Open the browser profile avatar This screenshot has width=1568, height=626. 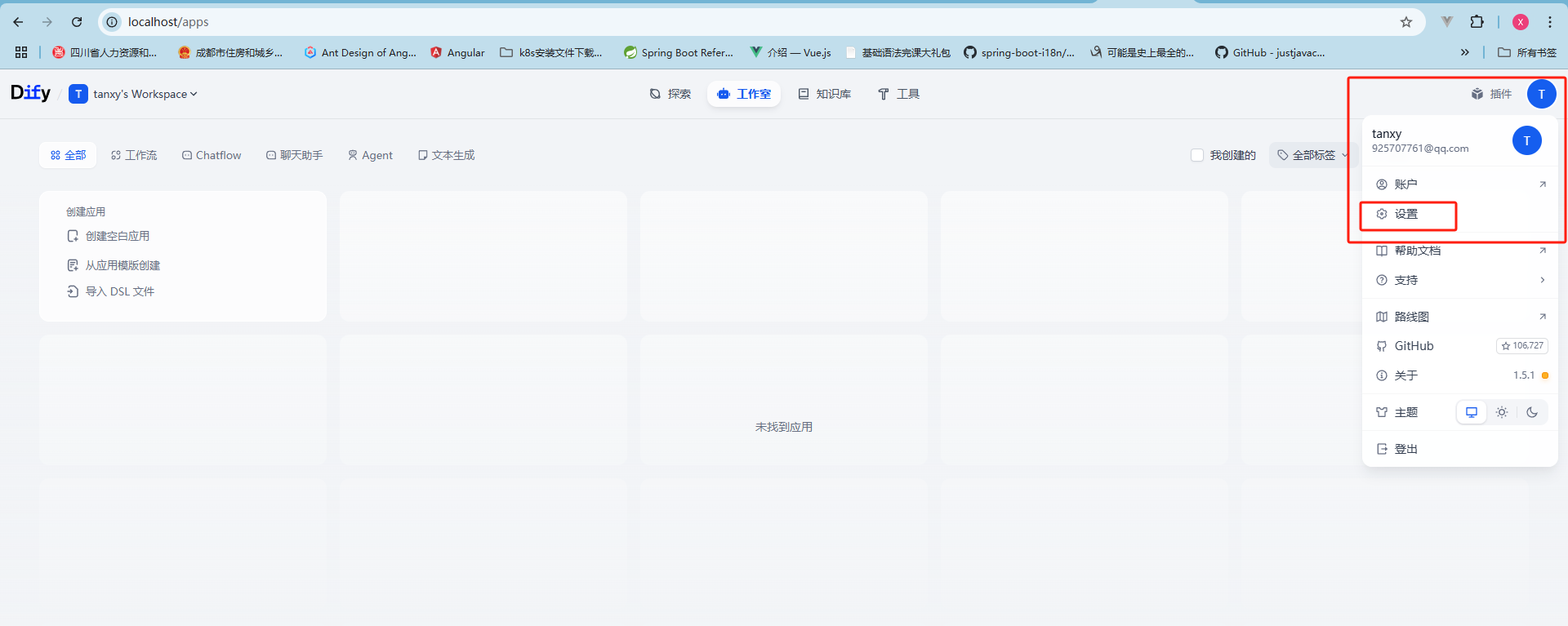[x=1521, y=22]
